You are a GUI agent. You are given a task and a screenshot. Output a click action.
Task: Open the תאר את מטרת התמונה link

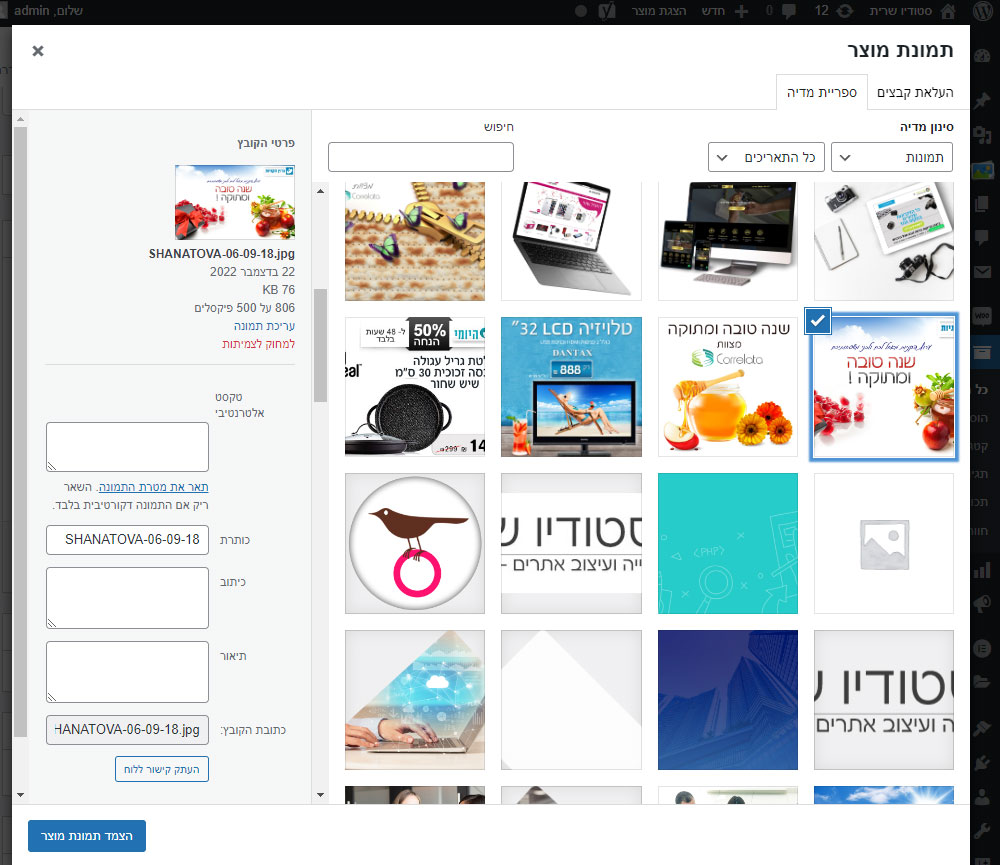(x=154, y=487)
